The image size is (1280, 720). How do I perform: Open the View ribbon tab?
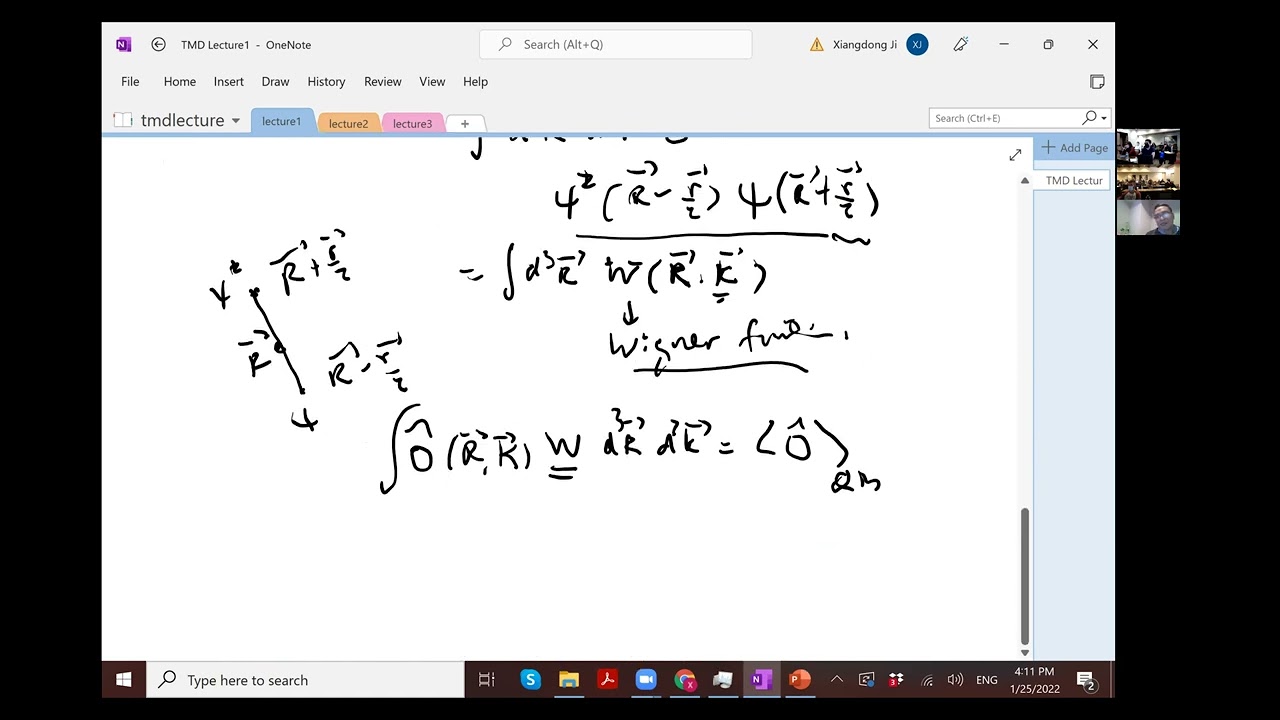coord(432,81)
